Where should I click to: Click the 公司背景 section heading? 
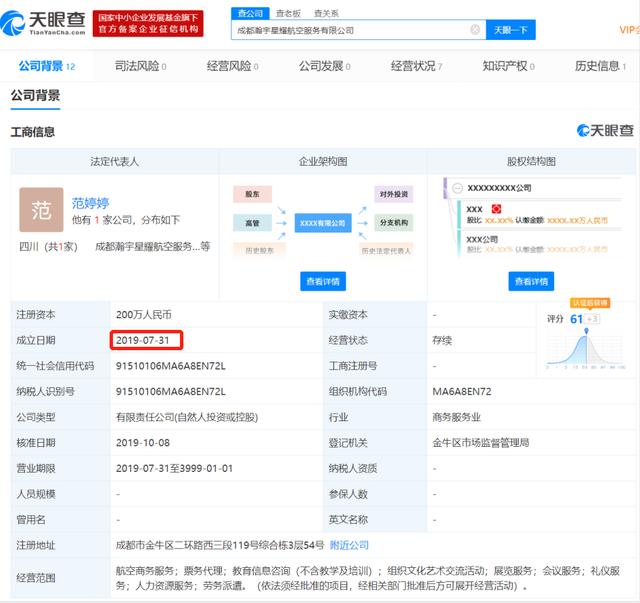point(36,96)
